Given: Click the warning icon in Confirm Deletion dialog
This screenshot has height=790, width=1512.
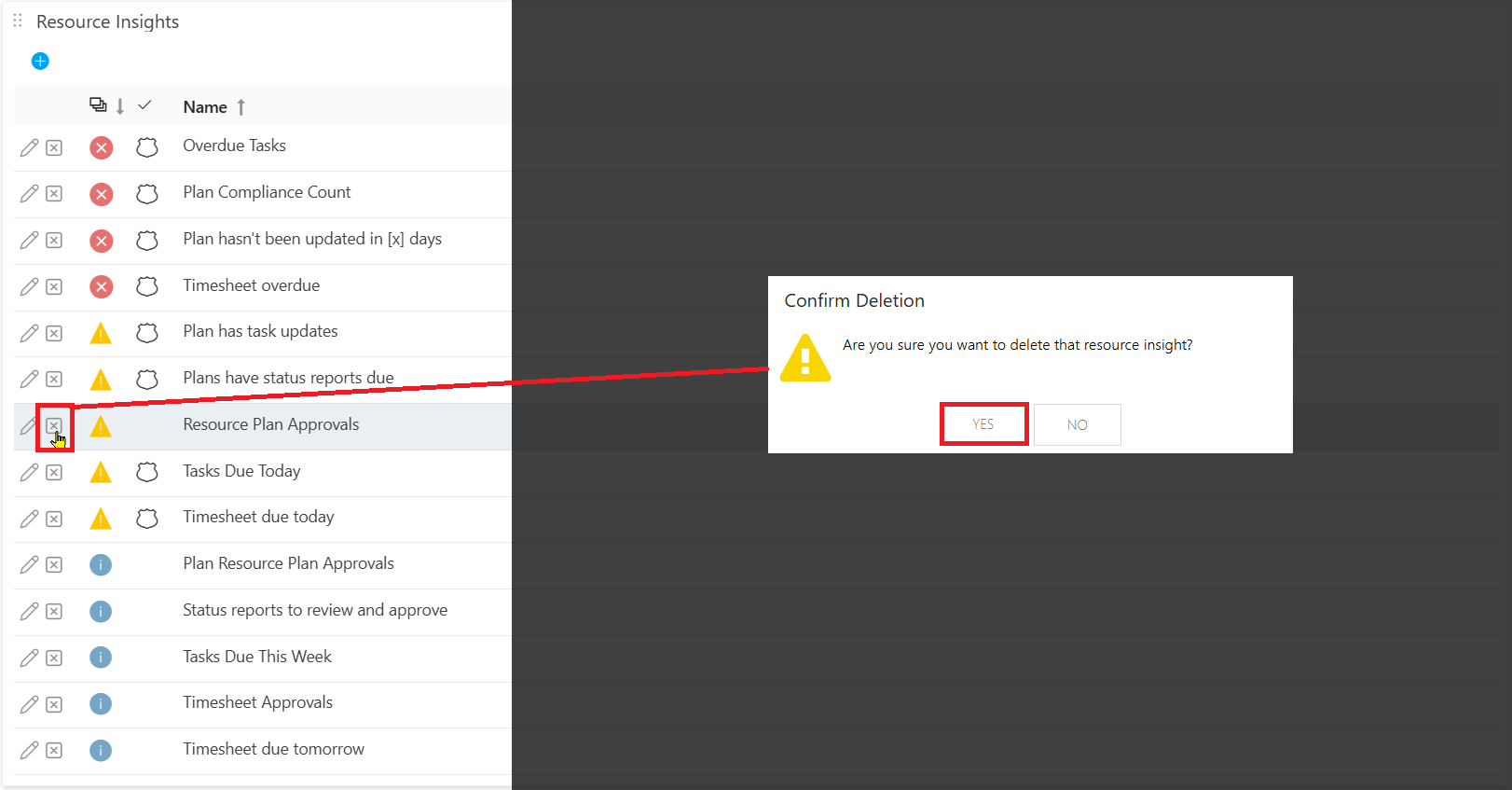Looking at the screenshot, I should (x=805, y=358).
